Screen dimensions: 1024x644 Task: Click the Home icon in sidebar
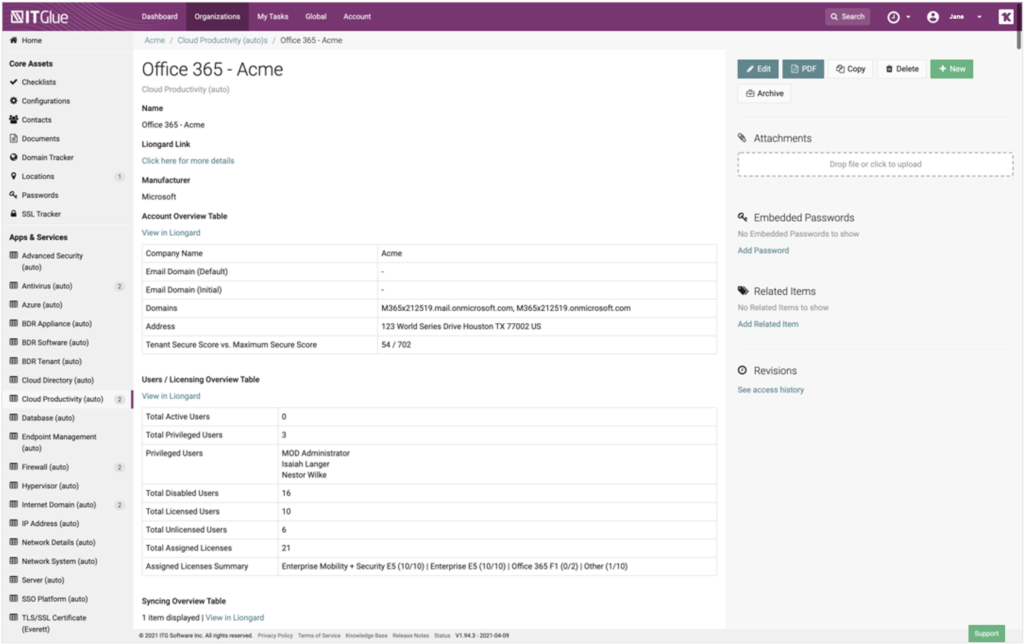point(13,40)
